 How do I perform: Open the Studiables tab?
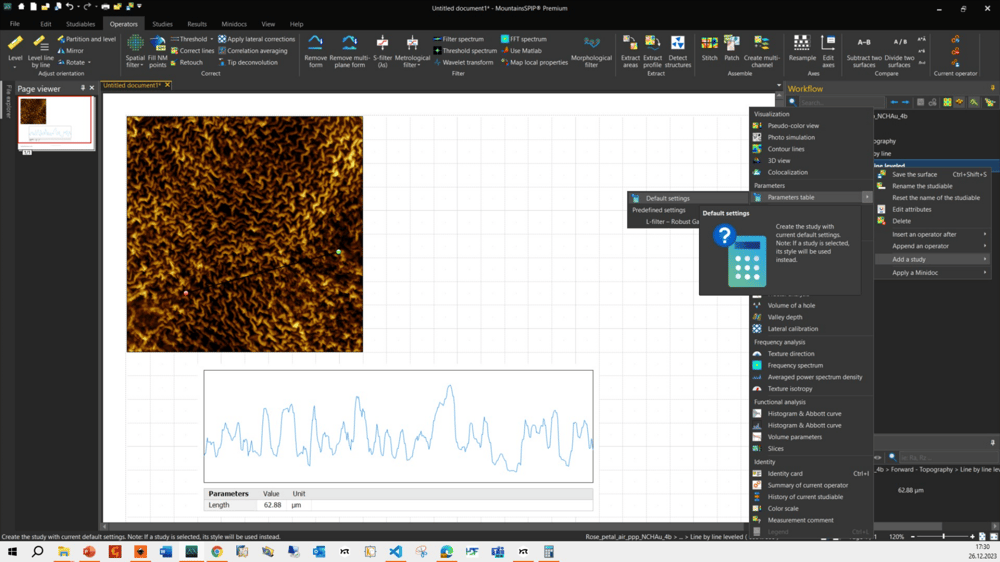(80, 24)
